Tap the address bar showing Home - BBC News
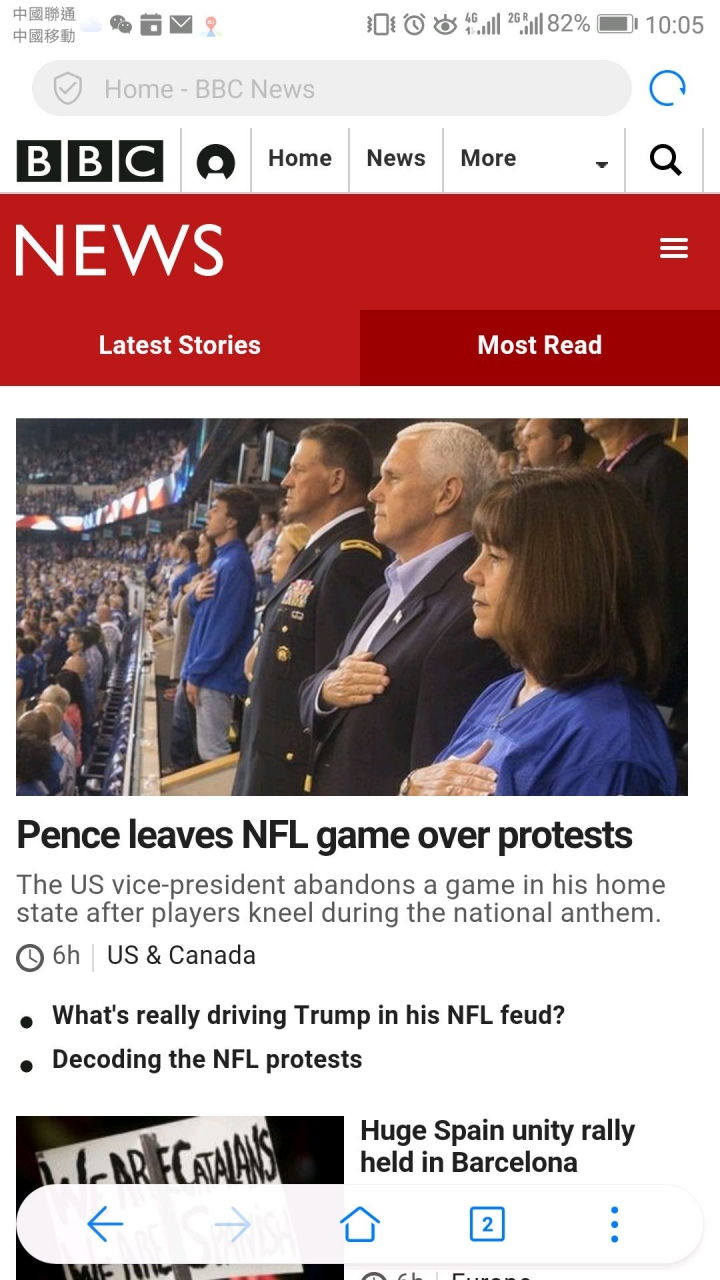The width and height of the screenshot is (720, 1280). point(330,89)
